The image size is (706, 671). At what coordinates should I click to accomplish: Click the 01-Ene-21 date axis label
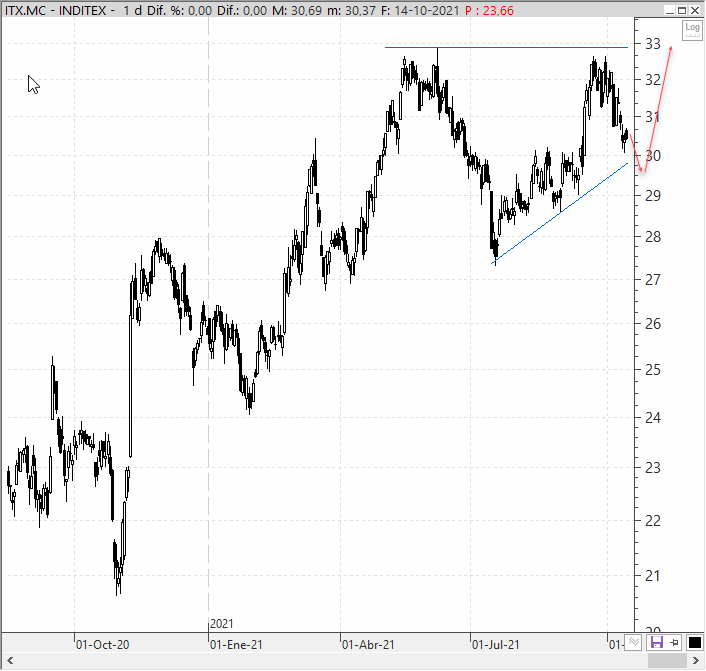(x=236, y=645)
